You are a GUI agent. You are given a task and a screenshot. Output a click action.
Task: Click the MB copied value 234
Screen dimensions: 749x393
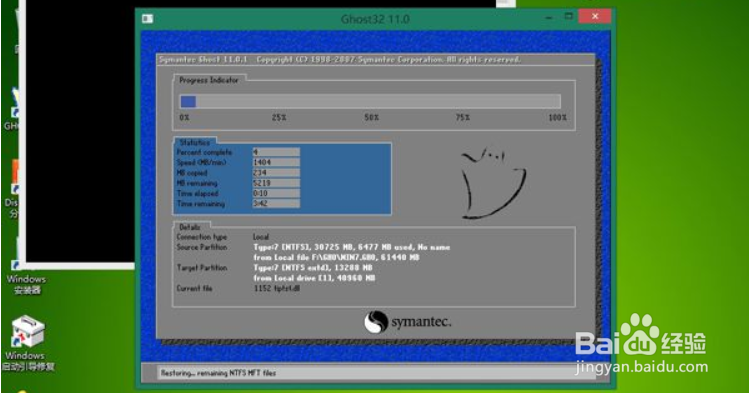tap(276, 173)
